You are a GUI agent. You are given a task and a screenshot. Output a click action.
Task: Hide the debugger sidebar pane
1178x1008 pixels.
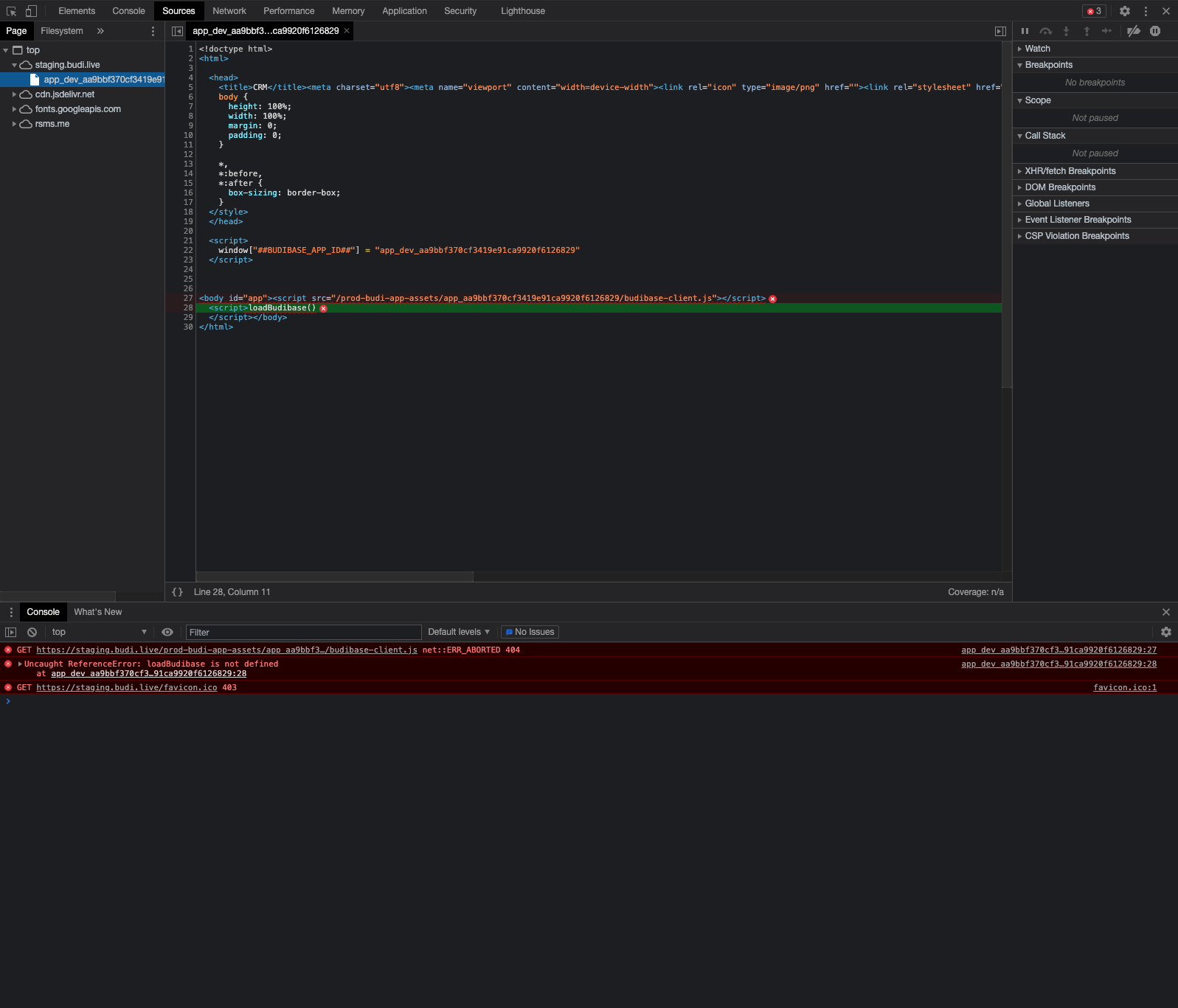1000,31
